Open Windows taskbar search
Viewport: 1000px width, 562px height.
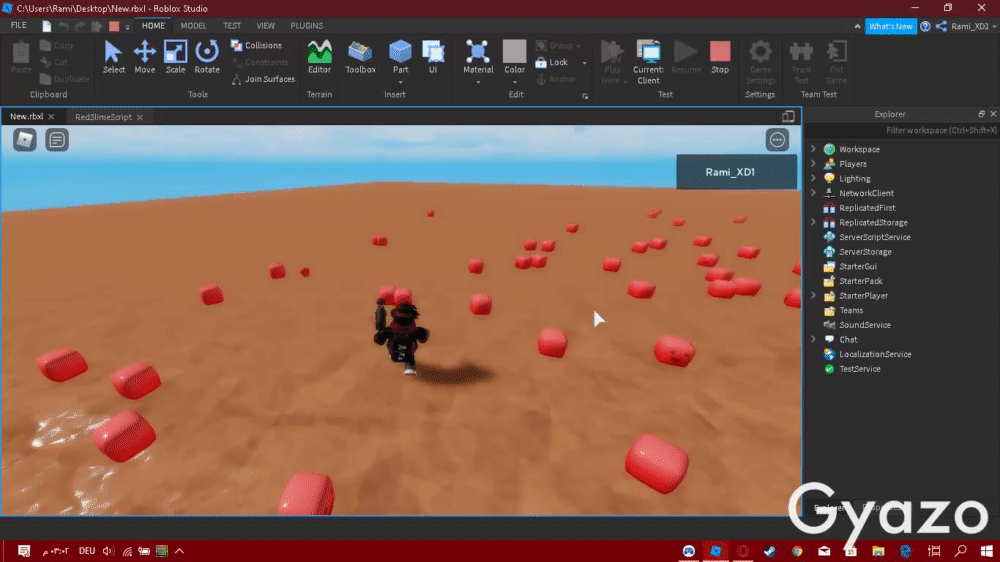point(960,551)
